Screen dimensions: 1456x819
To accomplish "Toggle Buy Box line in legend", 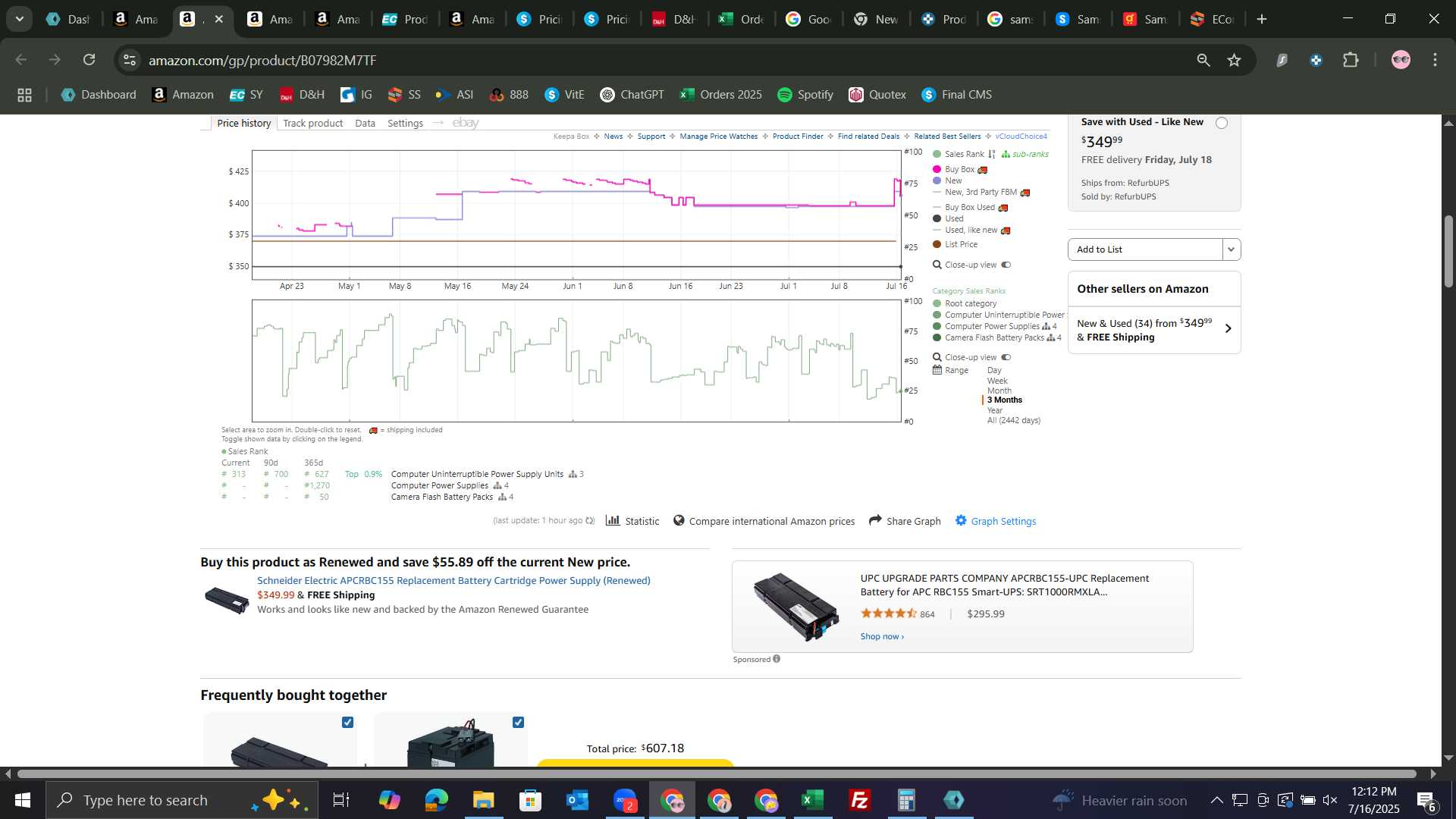I will tap(959, 169).
